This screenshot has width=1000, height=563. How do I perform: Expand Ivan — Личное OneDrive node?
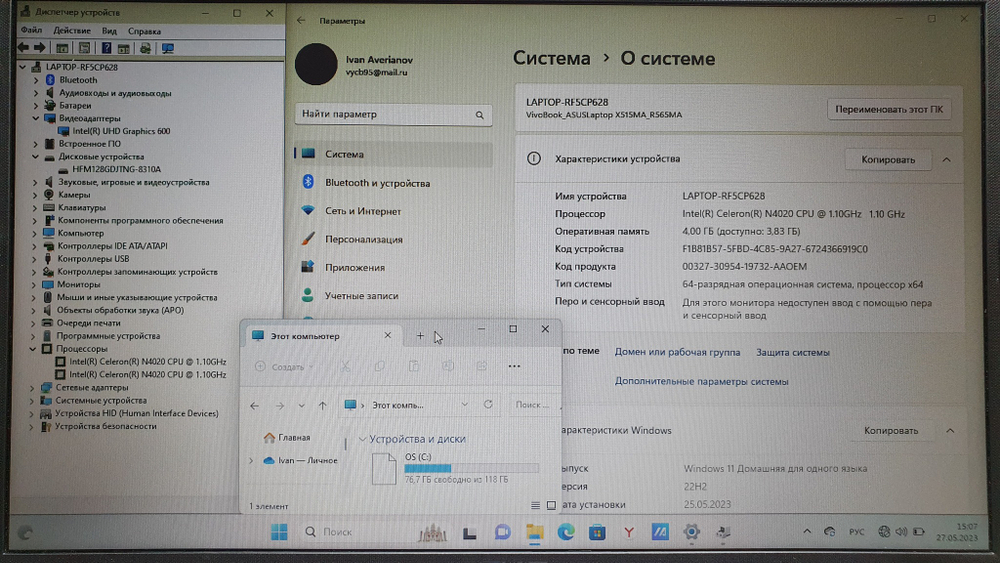tap(251, 460)
